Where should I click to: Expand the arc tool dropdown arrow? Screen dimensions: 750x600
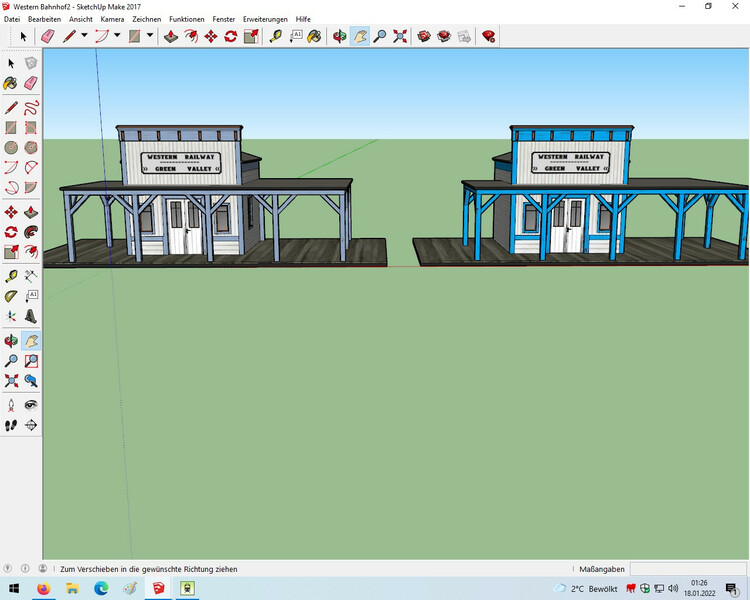coord(117,36)
